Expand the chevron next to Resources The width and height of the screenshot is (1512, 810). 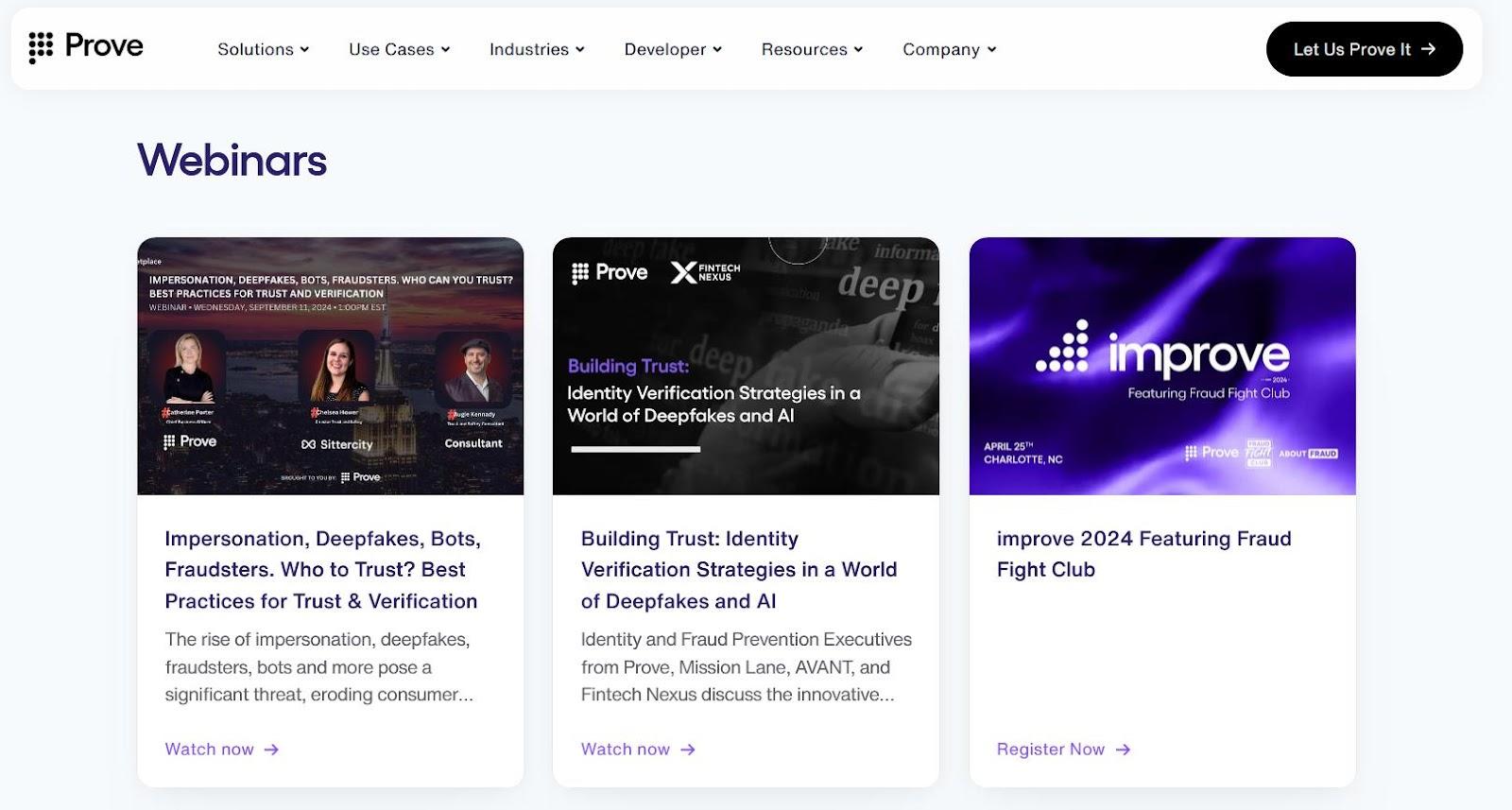(x=858, y=50)
